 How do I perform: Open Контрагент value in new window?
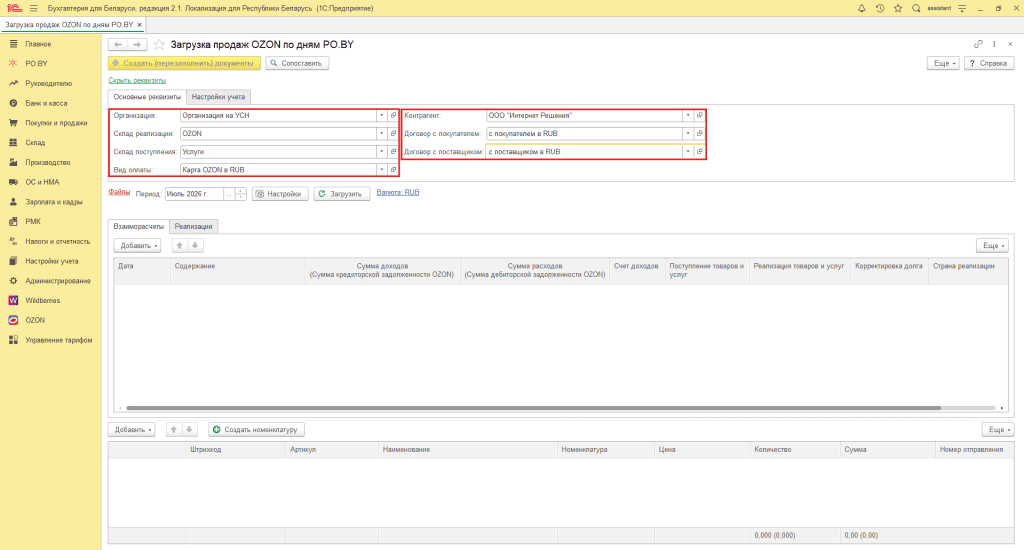(699, 116)
